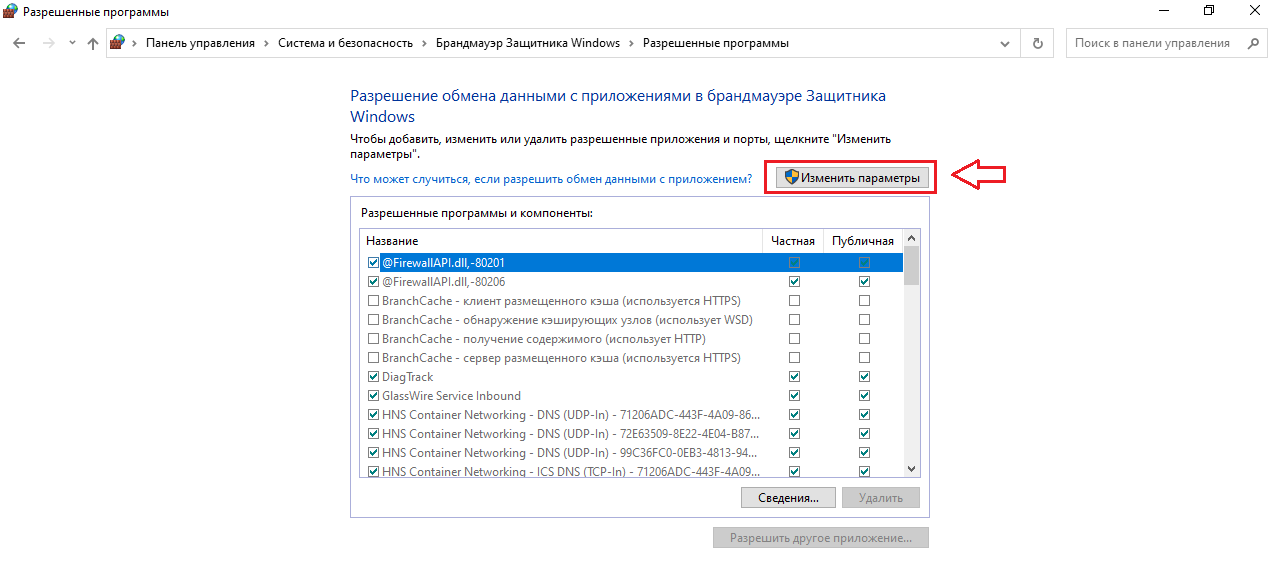Image resolution: width=1275 pixels, height=580 pixels.
Task: Click the Публичная column header
Action: (x=863, y=241)
